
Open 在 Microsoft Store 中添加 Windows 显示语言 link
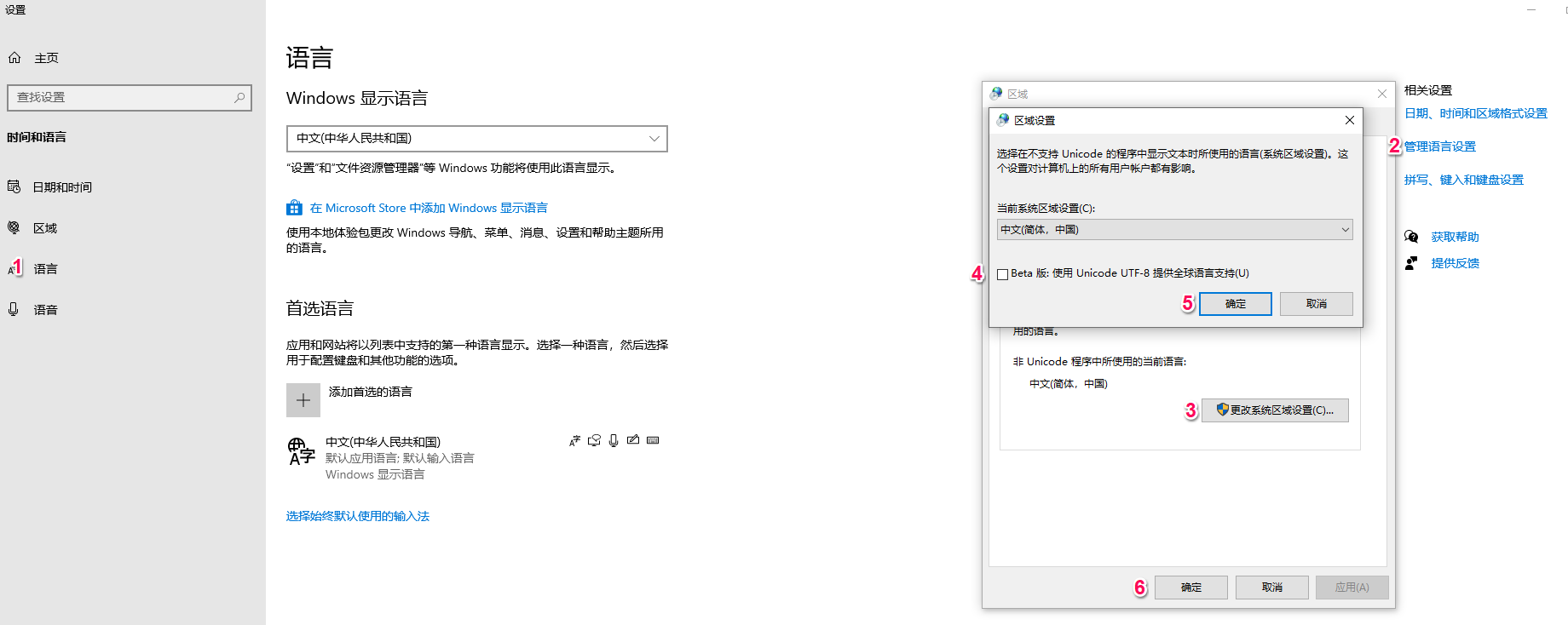(428, 208)
